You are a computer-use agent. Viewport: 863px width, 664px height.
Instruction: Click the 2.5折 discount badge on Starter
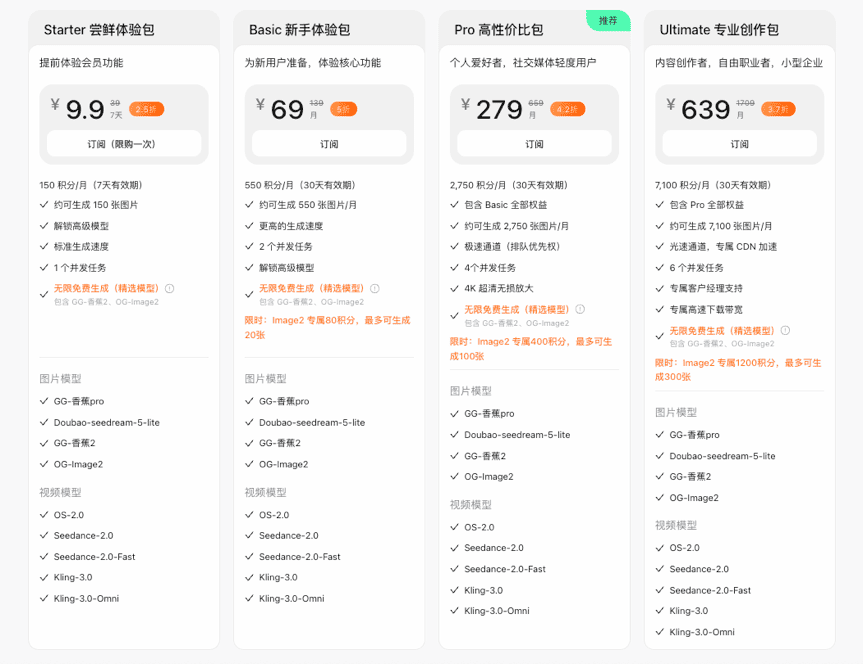146,109
